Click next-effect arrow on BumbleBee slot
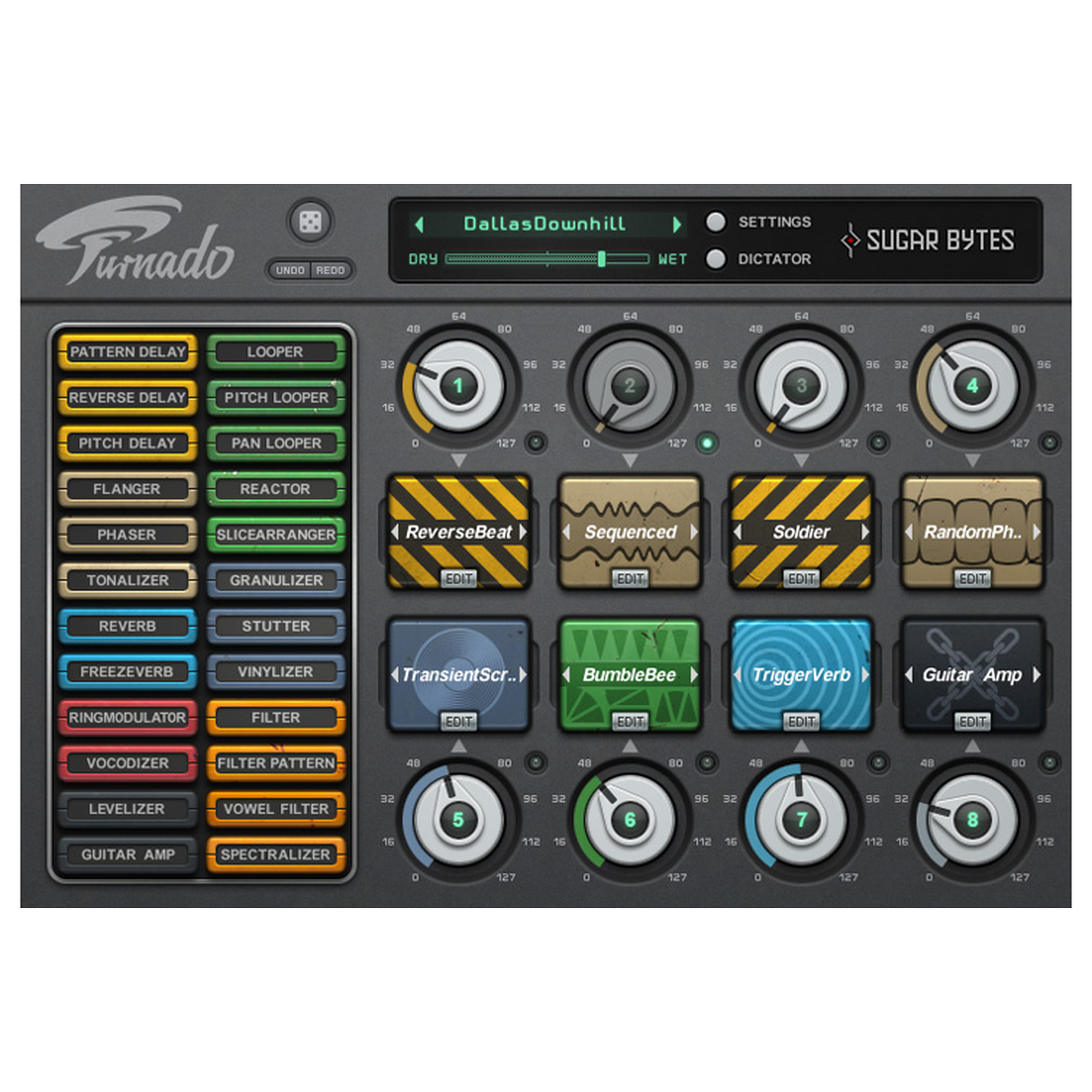This screenshot has width=1092, height=1092. tap(694, 675)
